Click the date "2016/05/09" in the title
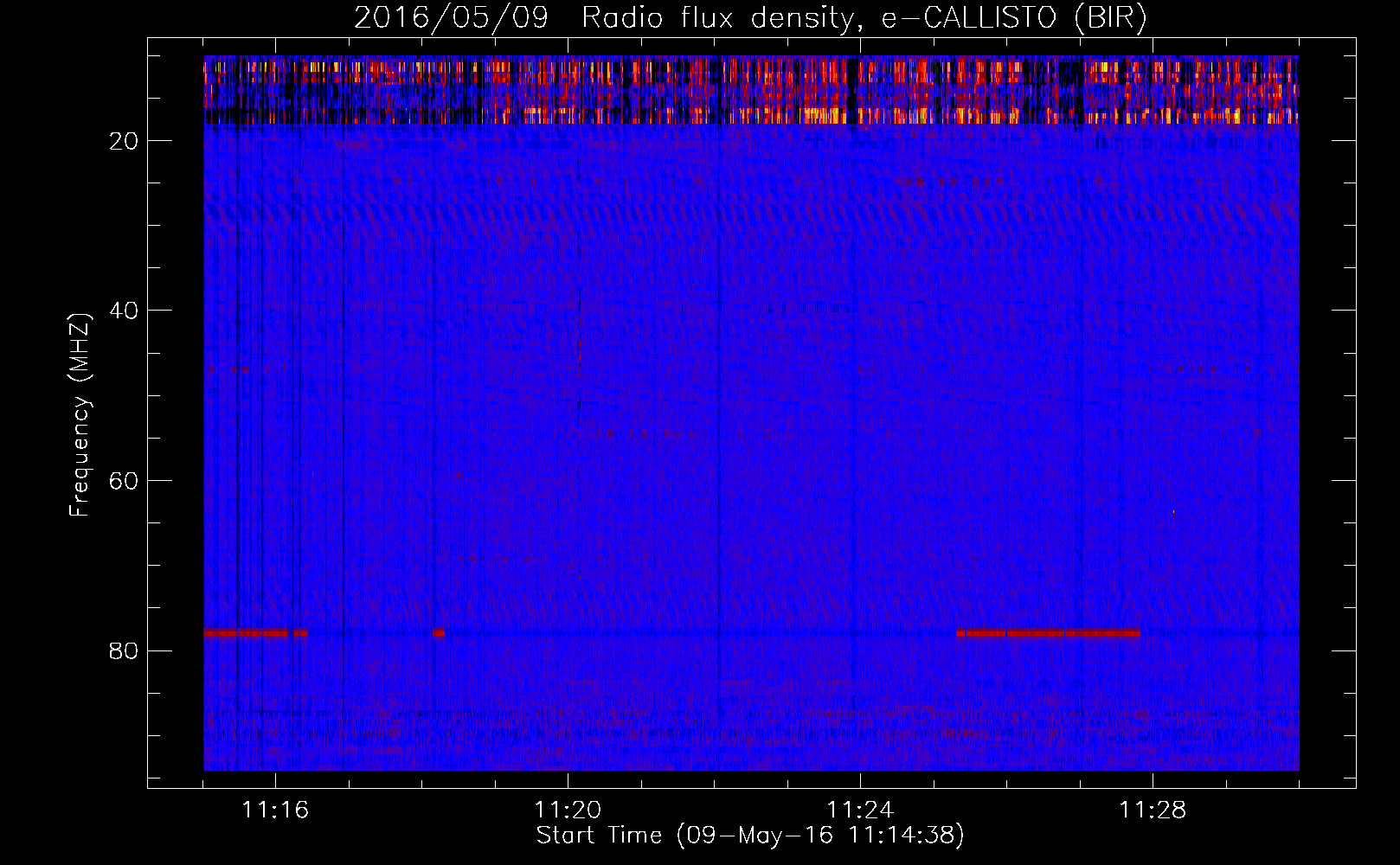Viewport: 1400px width, 865px height. (451, 18)
